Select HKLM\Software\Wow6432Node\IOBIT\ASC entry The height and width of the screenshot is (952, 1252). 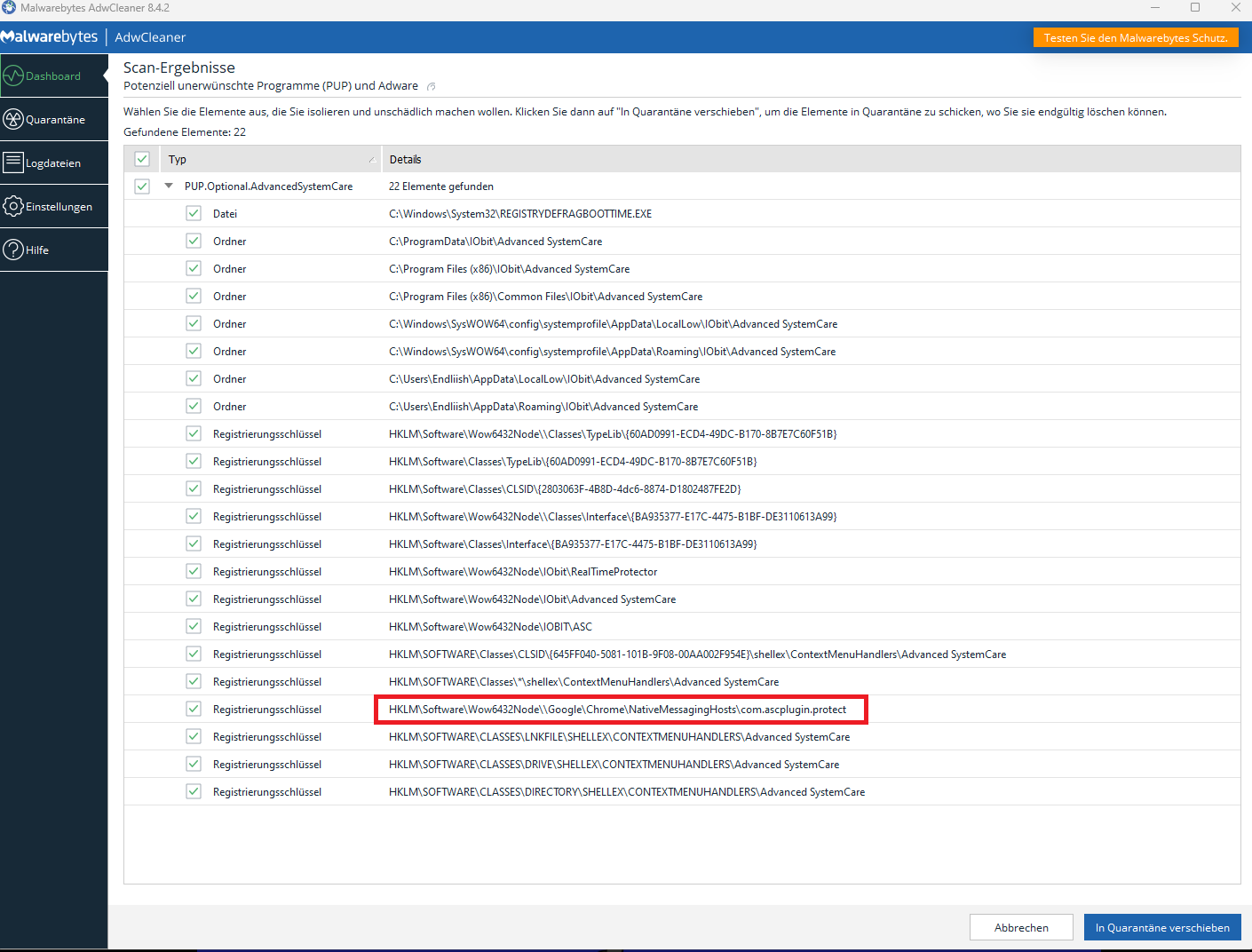point(490,627)
